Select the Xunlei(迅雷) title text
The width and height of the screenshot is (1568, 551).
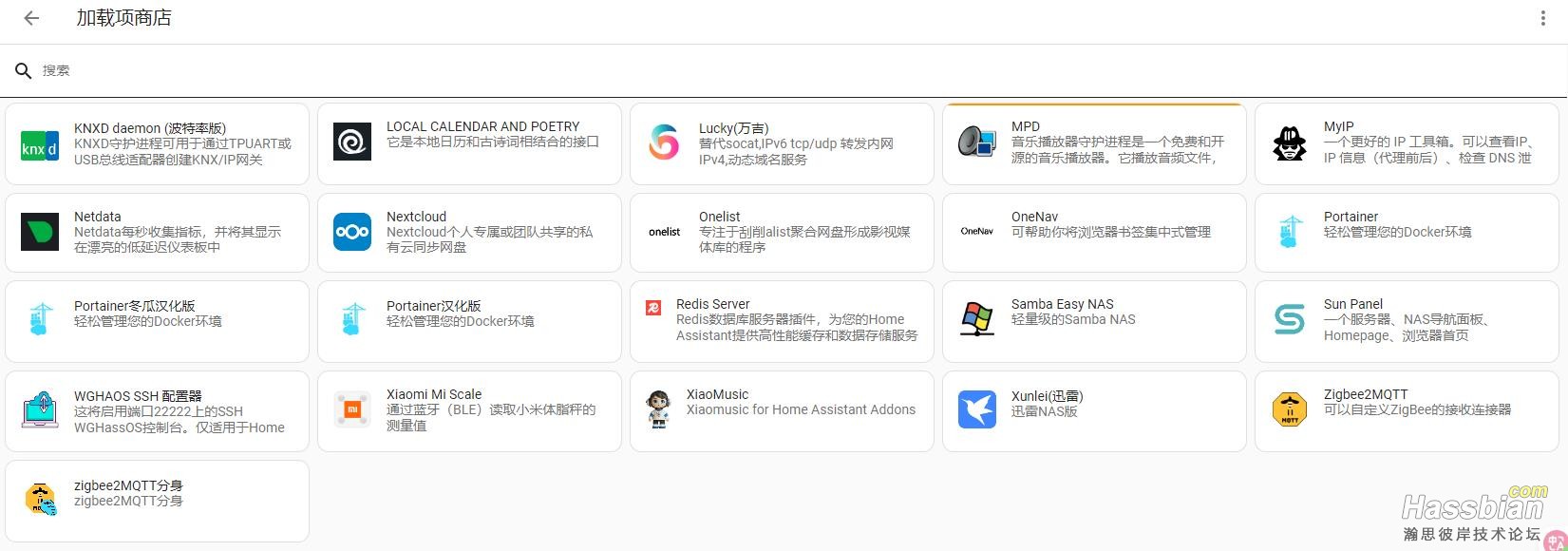pos(1047,396)
